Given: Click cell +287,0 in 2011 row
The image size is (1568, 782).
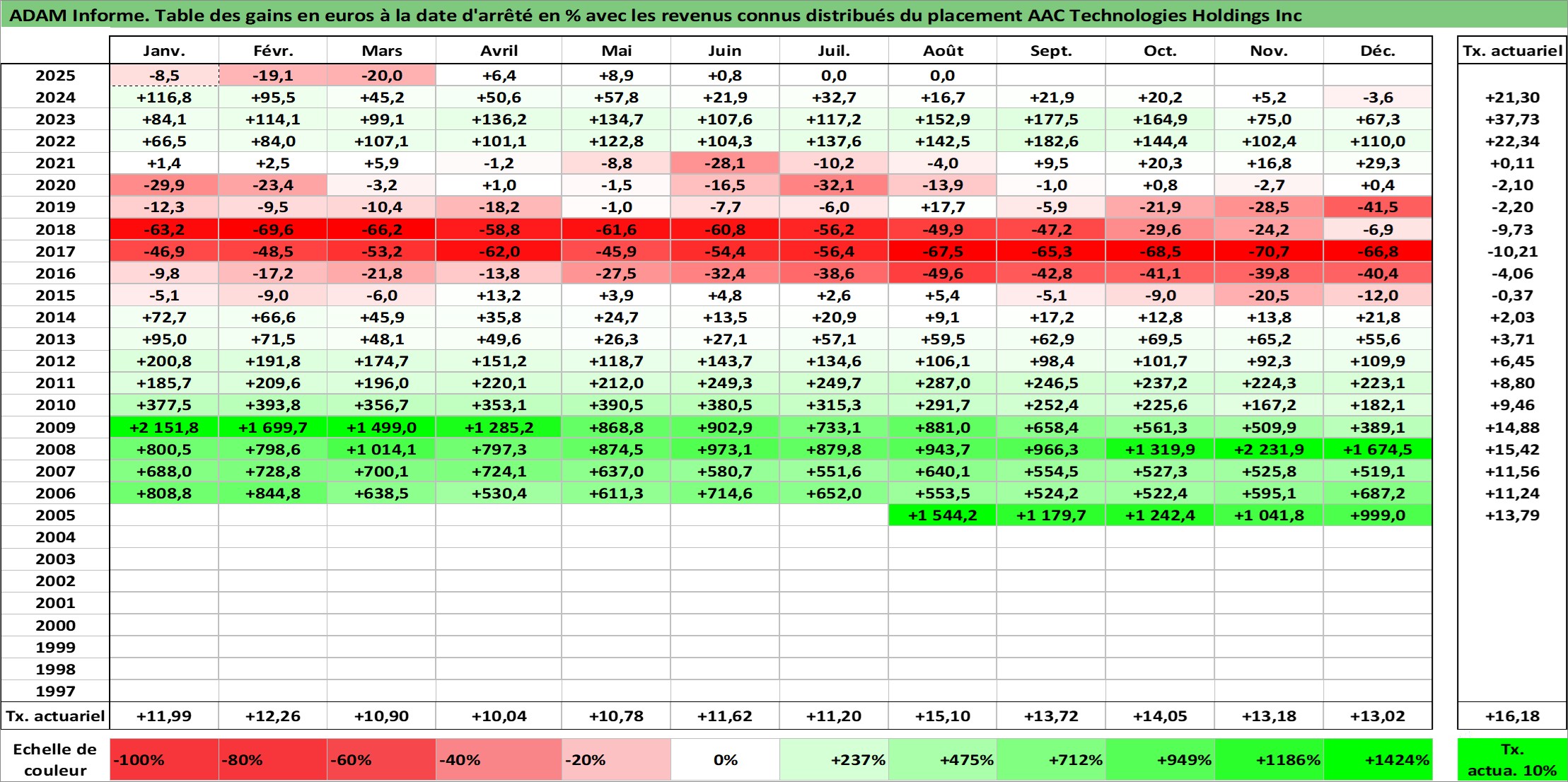Looking at the screenshot, I should coord(943,383).
